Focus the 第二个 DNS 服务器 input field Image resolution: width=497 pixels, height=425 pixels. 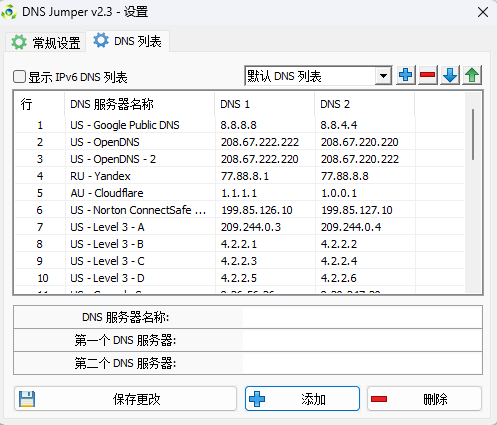click(x=362, y=363)
